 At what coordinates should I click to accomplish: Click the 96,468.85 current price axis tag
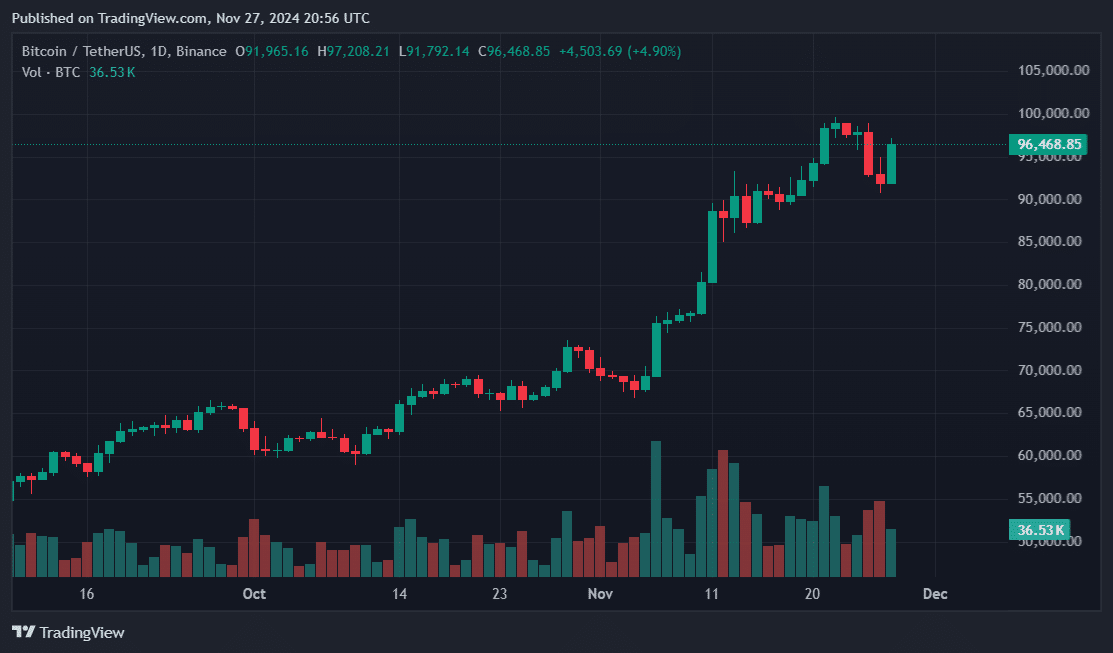click(x=1049, y=144)
